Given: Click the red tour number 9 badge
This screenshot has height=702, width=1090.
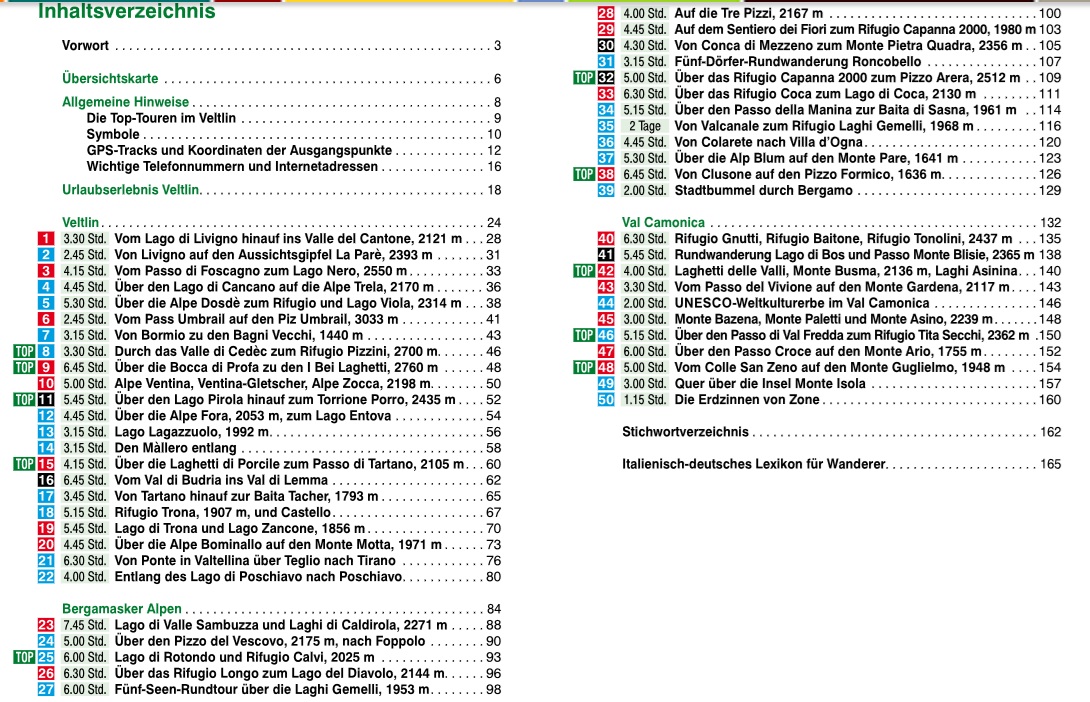Looking at the screenshot, I should pos(46,368).
